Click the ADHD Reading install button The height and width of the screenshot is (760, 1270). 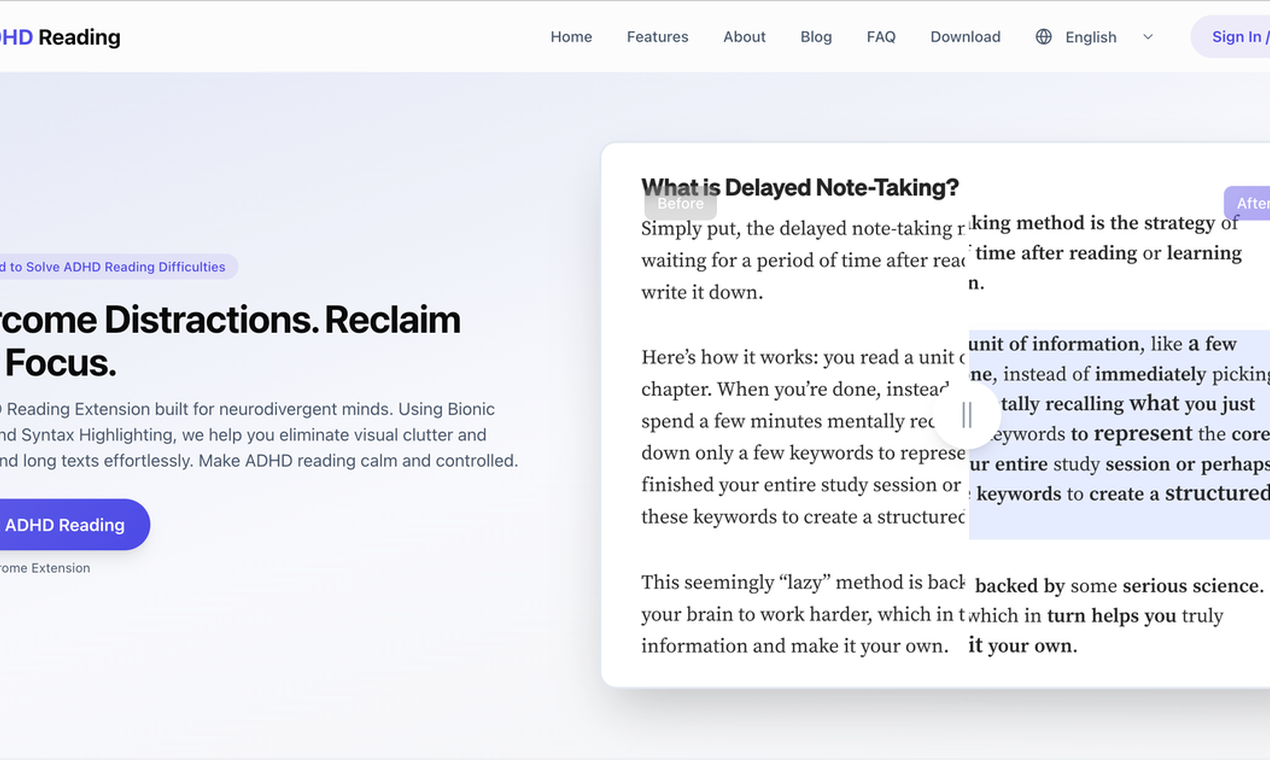(73, 525)
